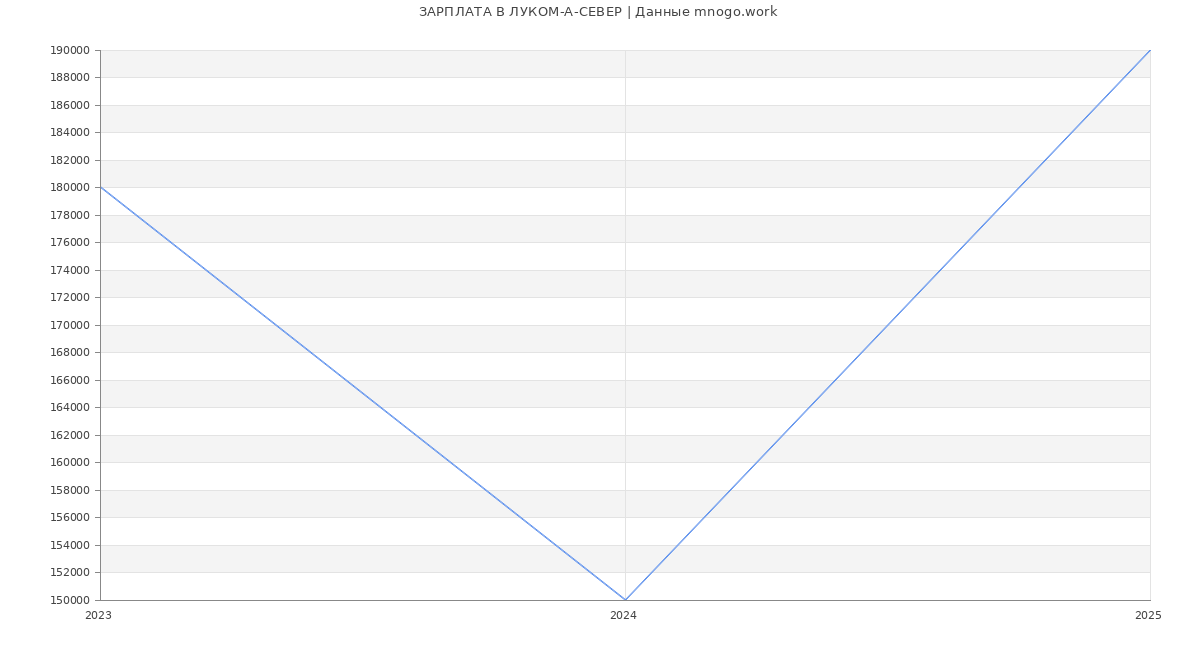
Task: Click the 170000 y-axis label
Action: 70,325
